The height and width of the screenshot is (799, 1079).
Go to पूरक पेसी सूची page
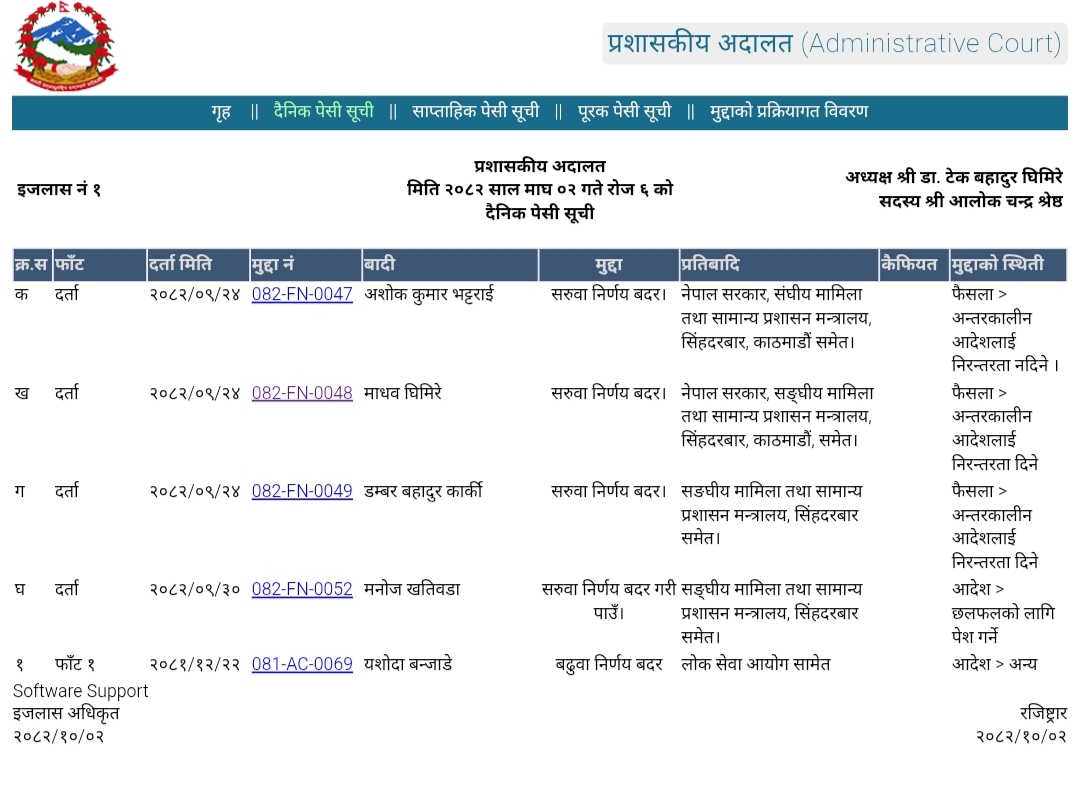(625, 112)
